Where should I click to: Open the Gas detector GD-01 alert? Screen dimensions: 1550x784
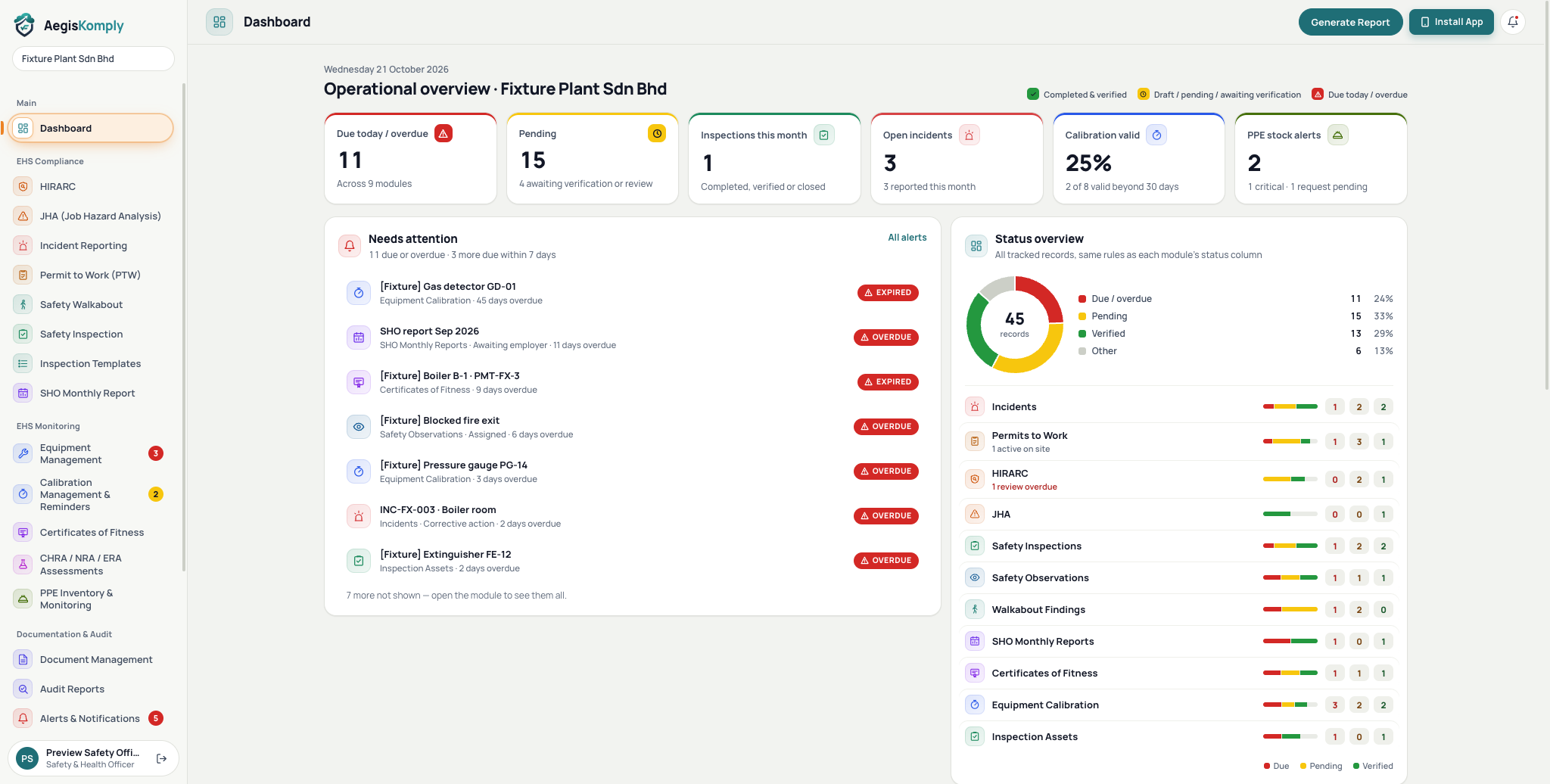[632, 293]
